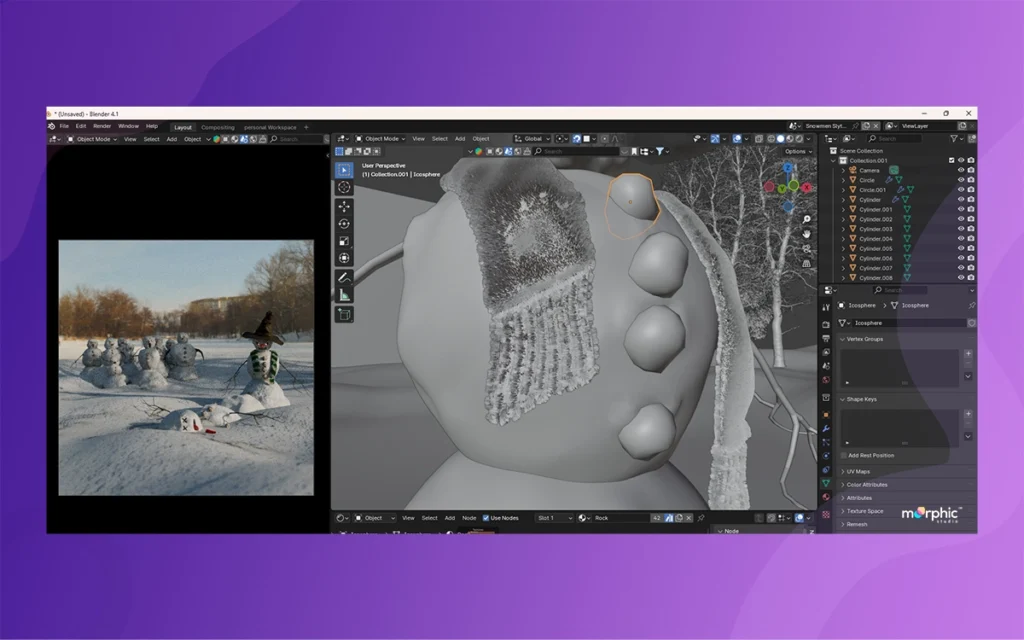Viewport: 1024px width, 640px height.
Task: Activate the Move tool
Action: (x=344, y=206)
